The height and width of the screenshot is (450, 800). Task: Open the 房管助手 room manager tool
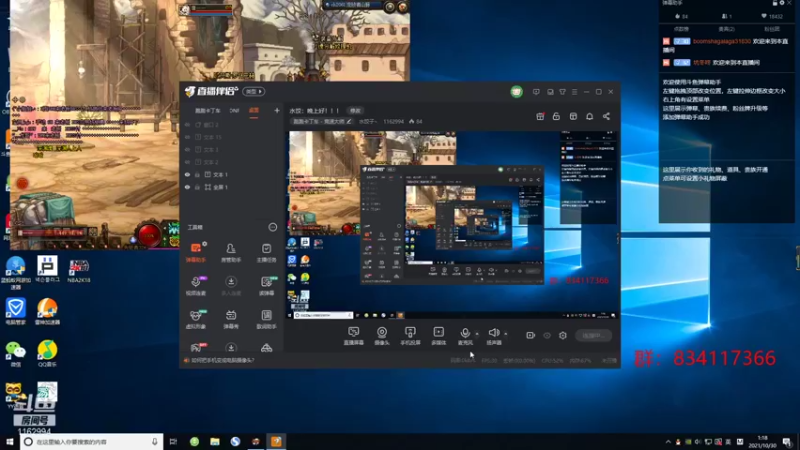[231, 252]
